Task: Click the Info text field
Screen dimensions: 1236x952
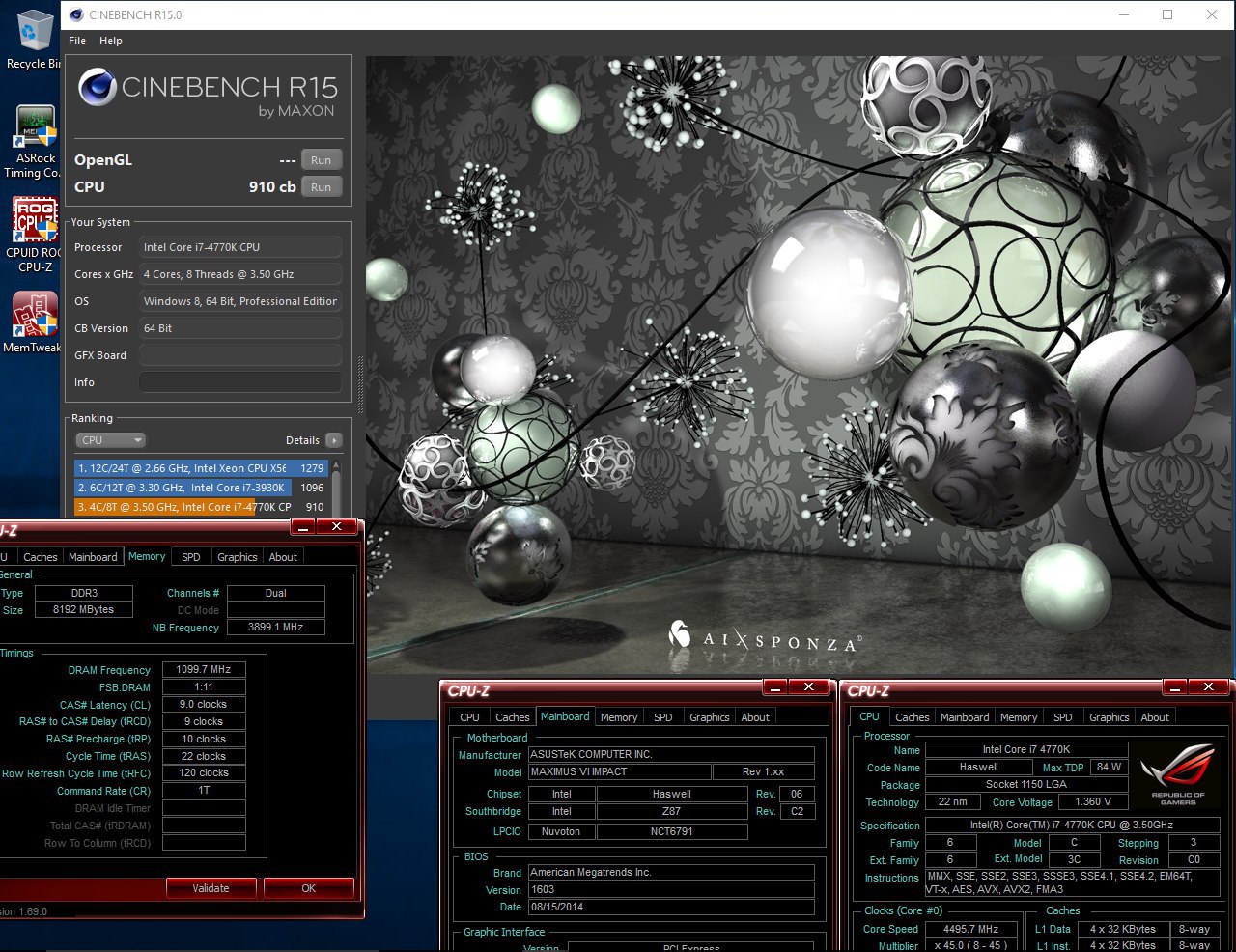Action: [x=240, y=382]
